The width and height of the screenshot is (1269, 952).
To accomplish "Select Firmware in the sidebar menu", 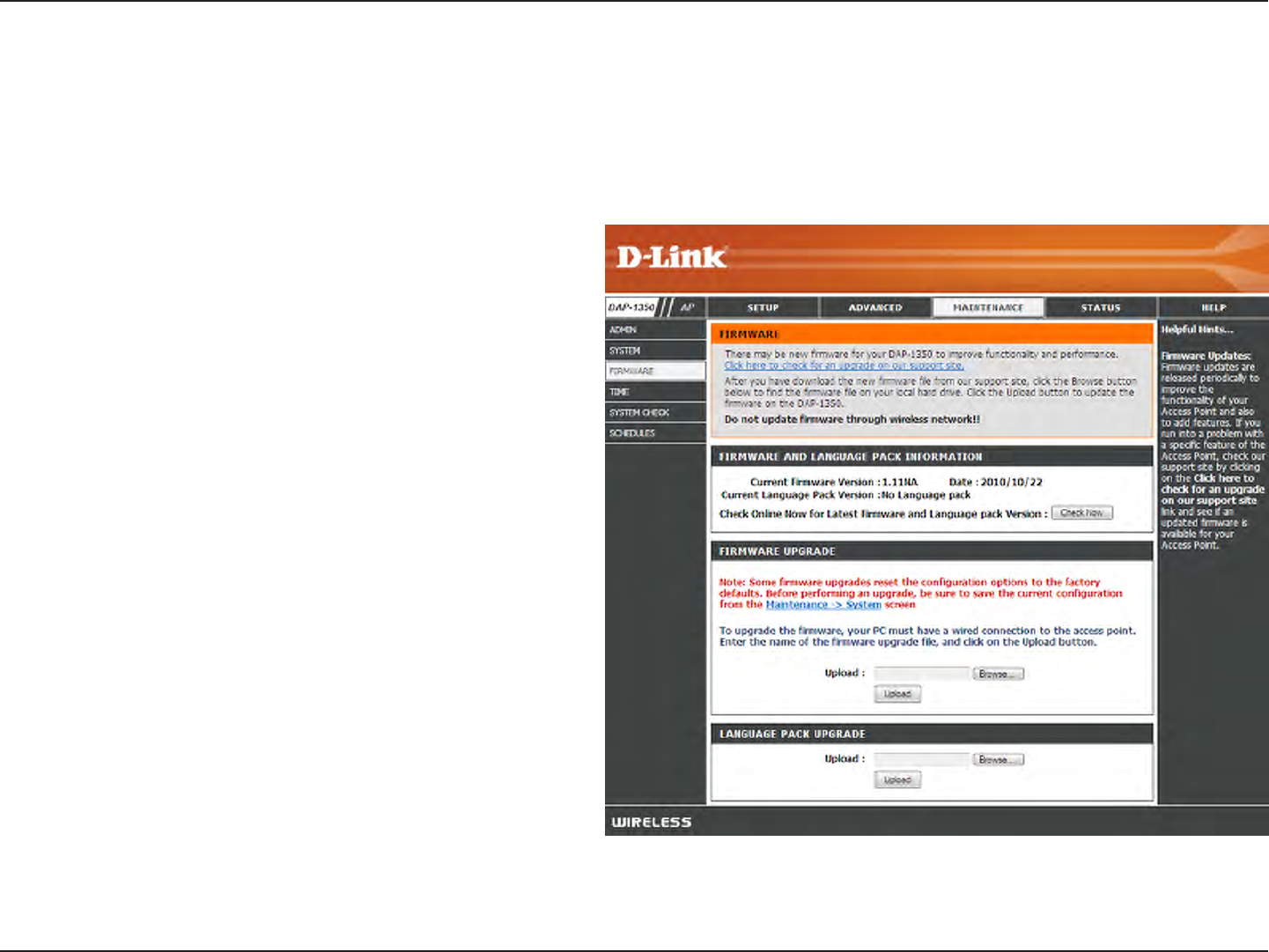I will point(655,371).
